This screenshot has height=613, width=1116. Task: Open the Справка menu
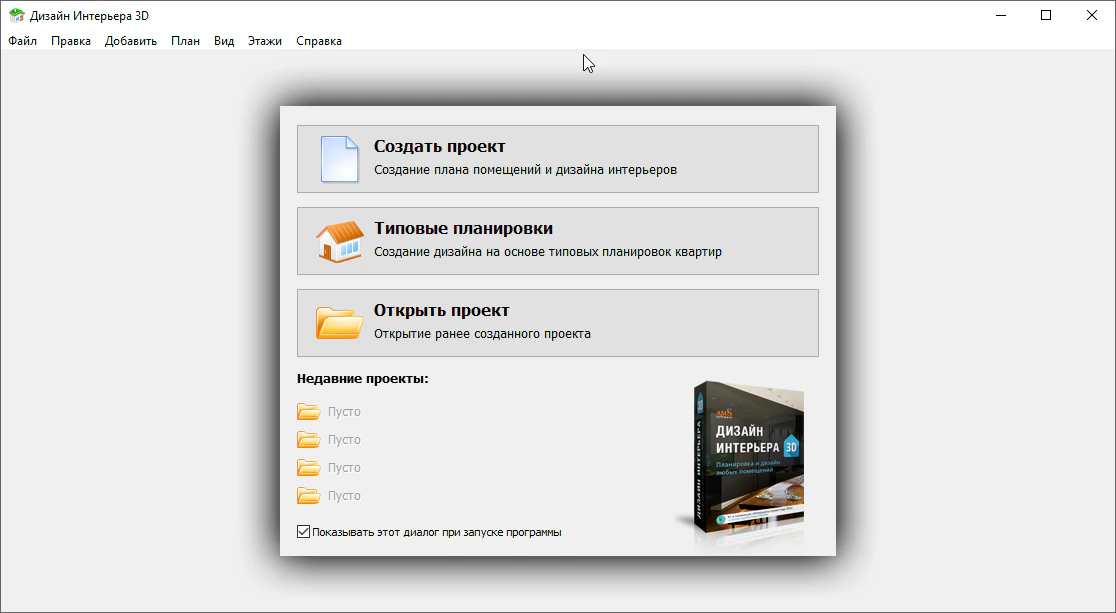tap(319, 41)
